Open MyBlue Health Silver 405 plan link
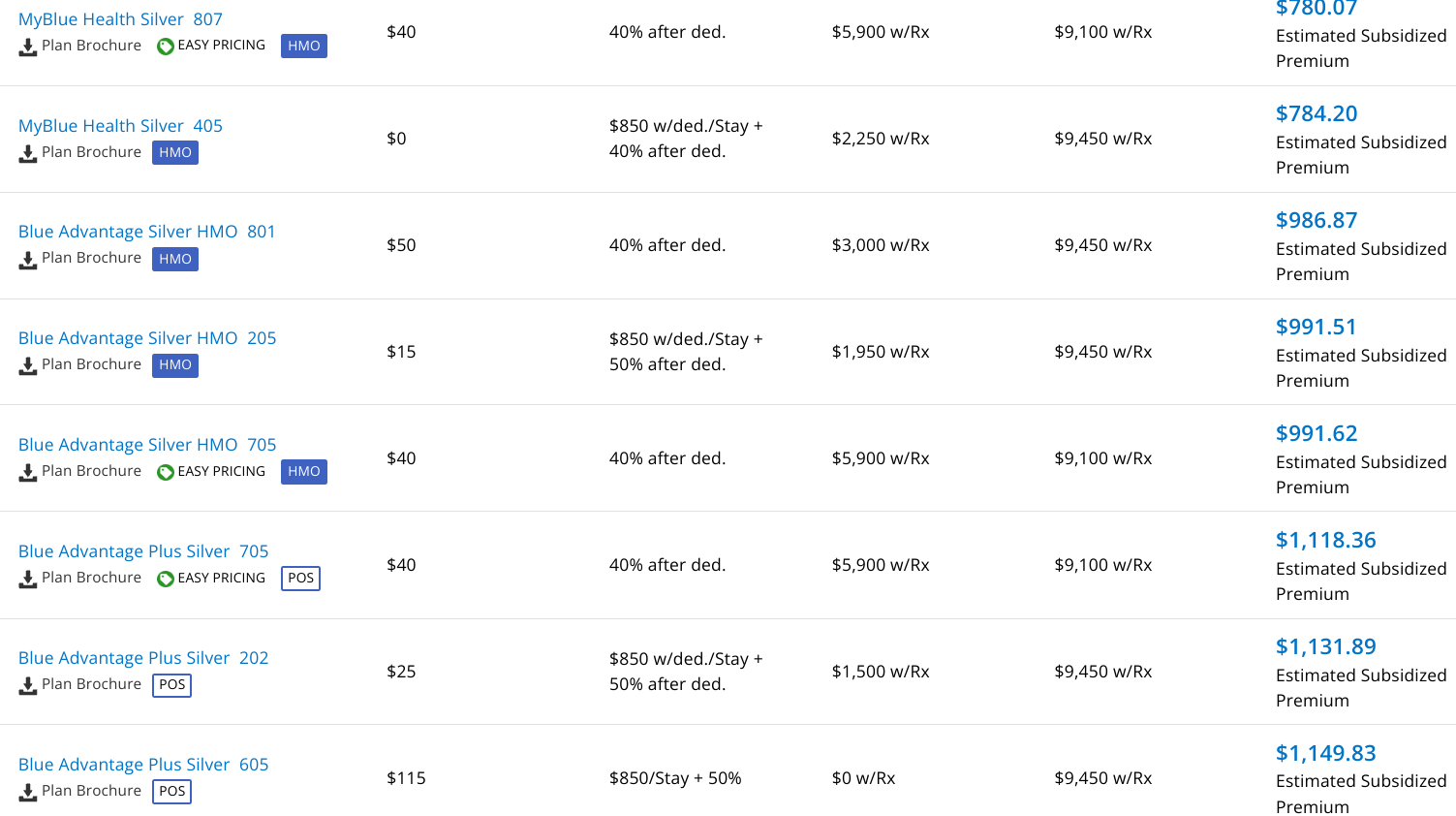The height and width of the screenshot is (816, 1456). pos(120,126)
